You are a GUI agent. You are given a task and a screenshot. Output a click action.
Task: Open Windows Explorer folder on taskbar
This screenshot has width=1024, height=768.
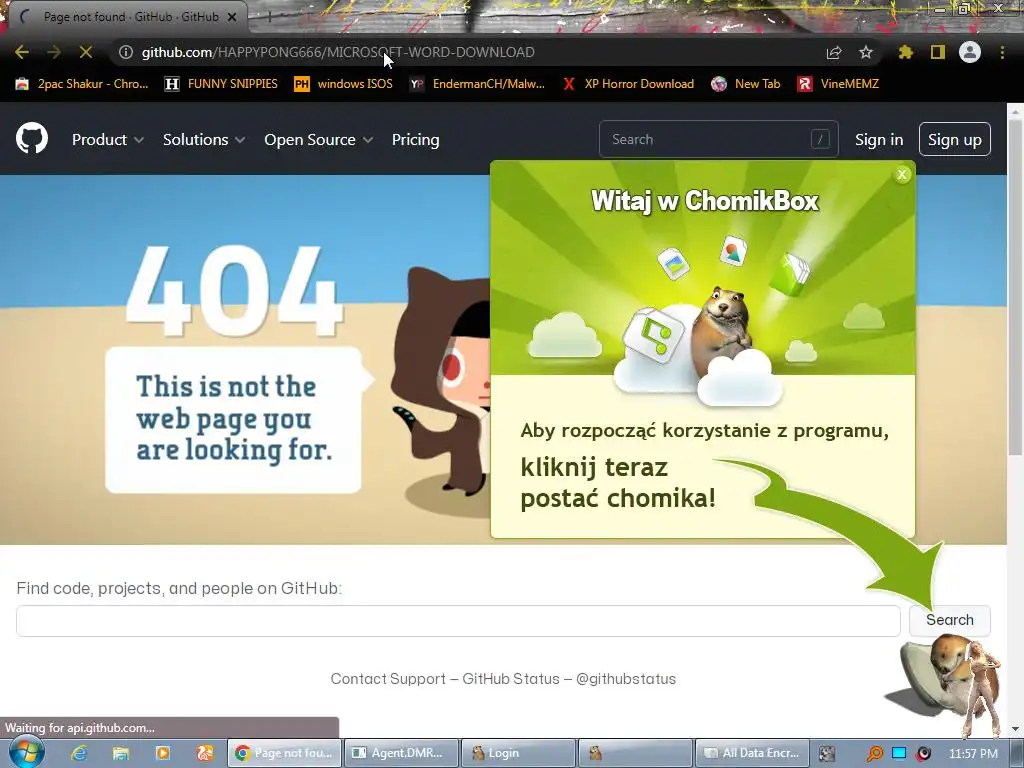pos(121,753)
